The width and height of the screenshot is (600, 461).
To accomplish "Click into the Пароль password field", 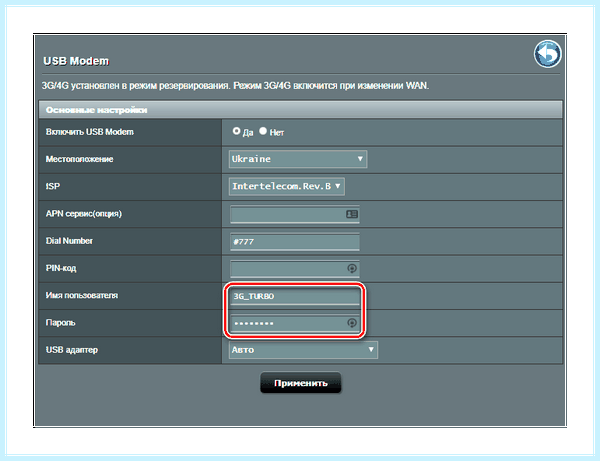I will pos(295,323).
